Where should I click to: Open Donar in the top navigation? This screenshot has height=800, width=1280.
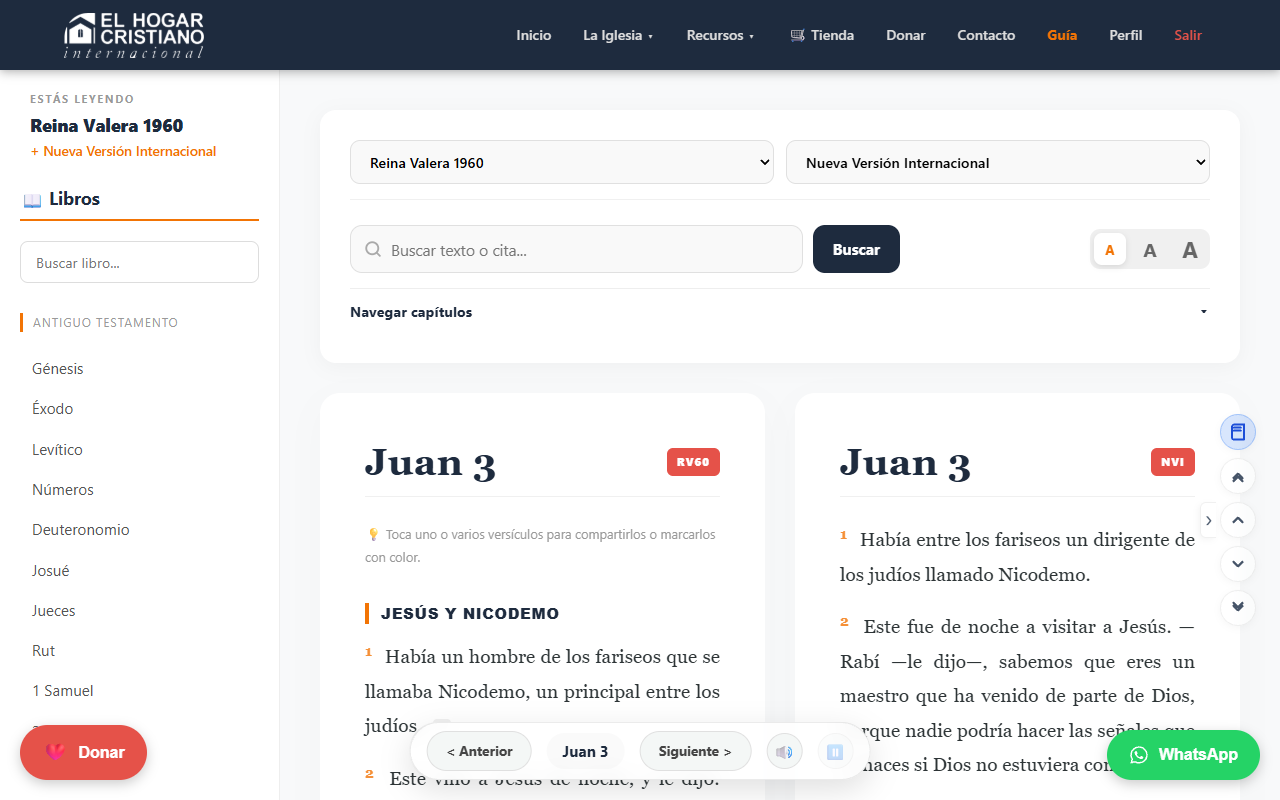pos(906,35)
